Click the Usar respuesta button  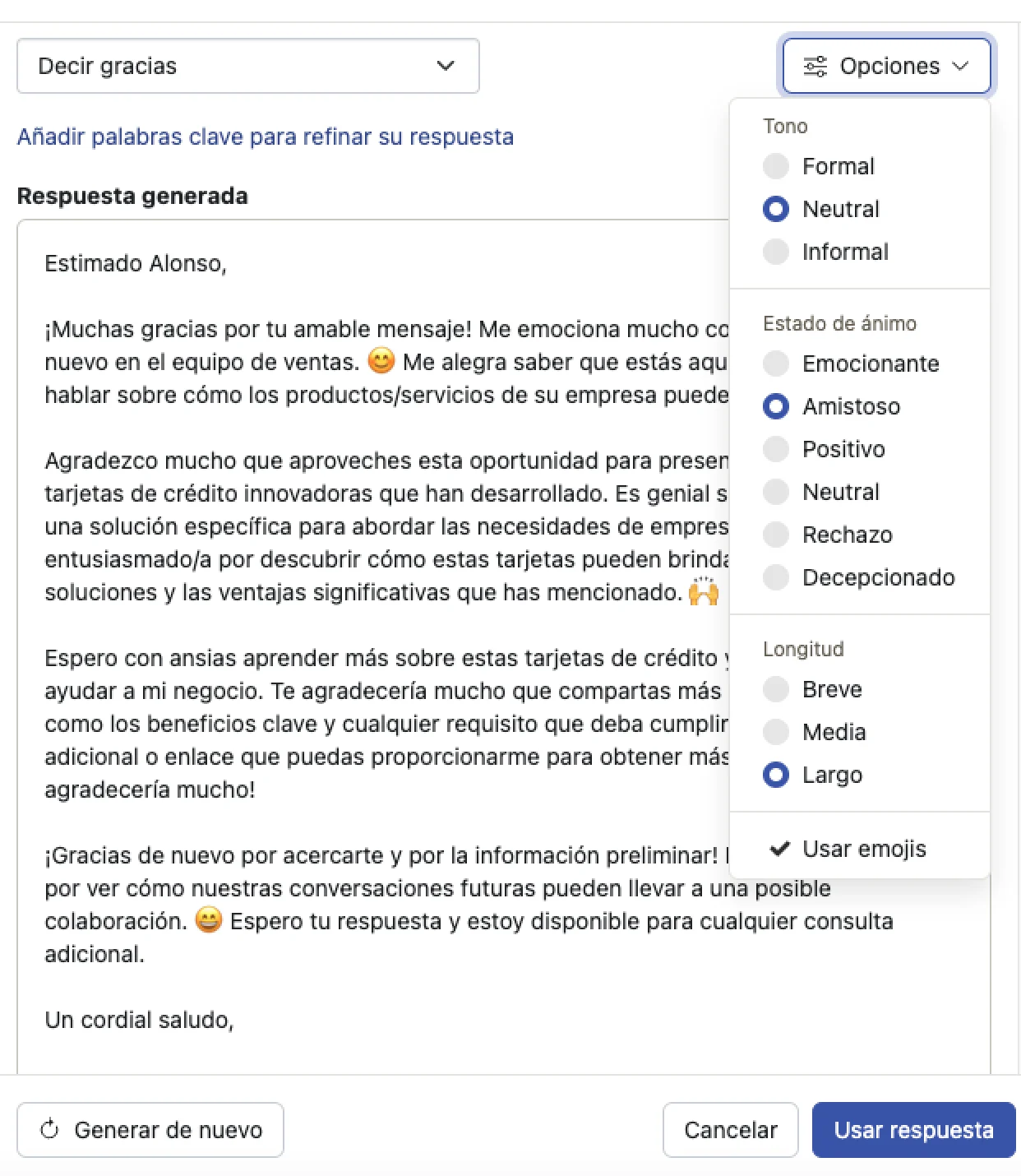coord(913,1129)
